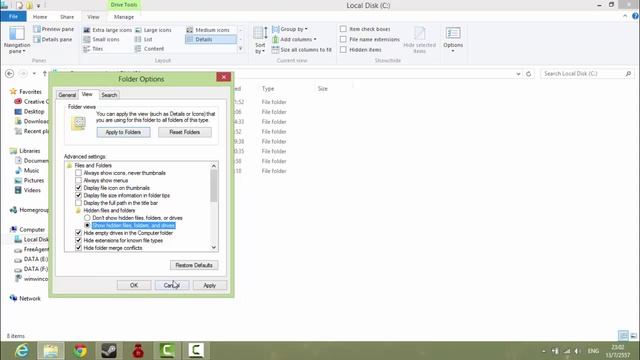Toggle the Details pane
This screenshot has width=640, height=360.
coord(53,40)
